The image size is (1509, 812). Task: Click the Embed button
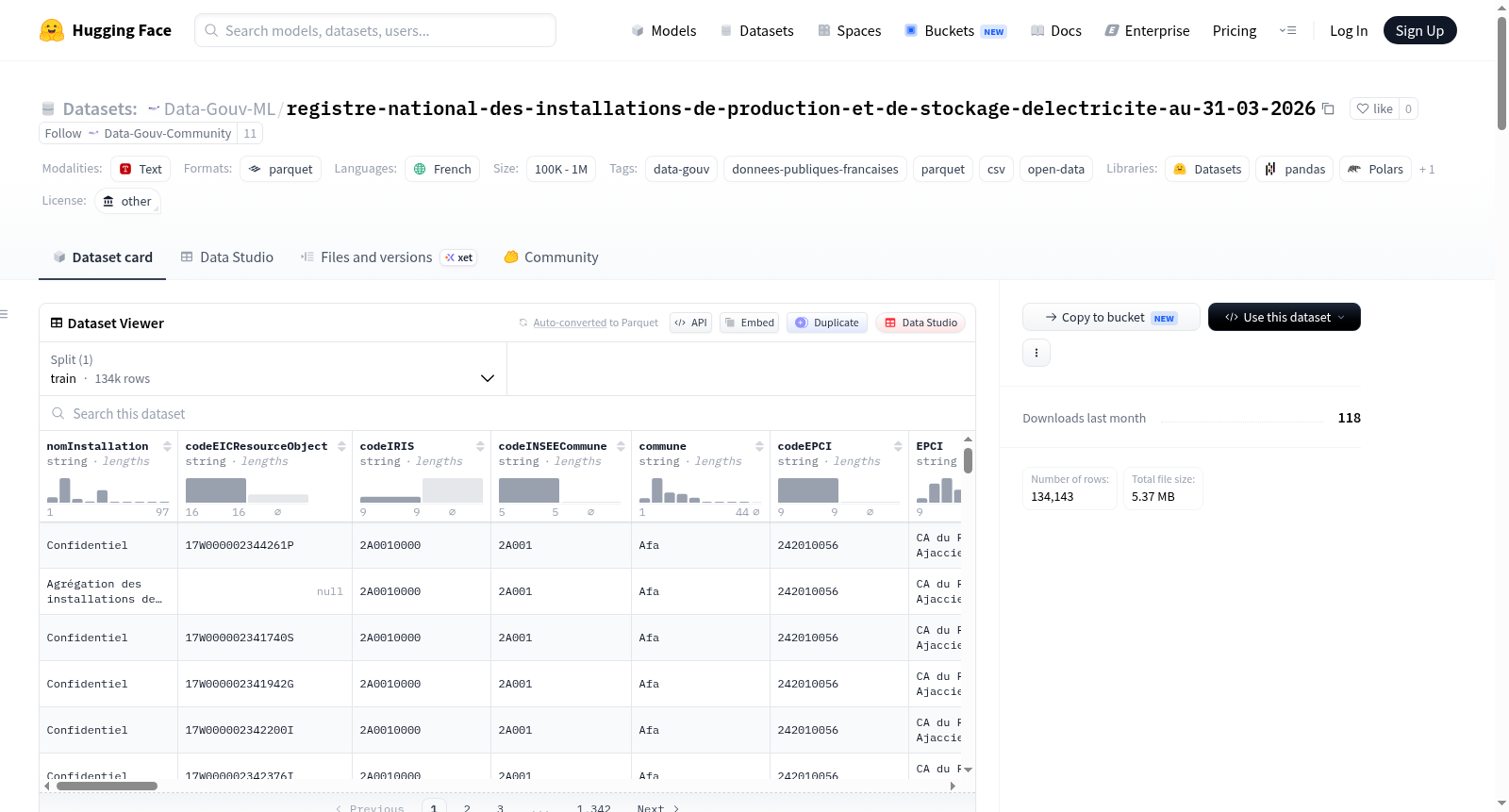tap(750, 323)
